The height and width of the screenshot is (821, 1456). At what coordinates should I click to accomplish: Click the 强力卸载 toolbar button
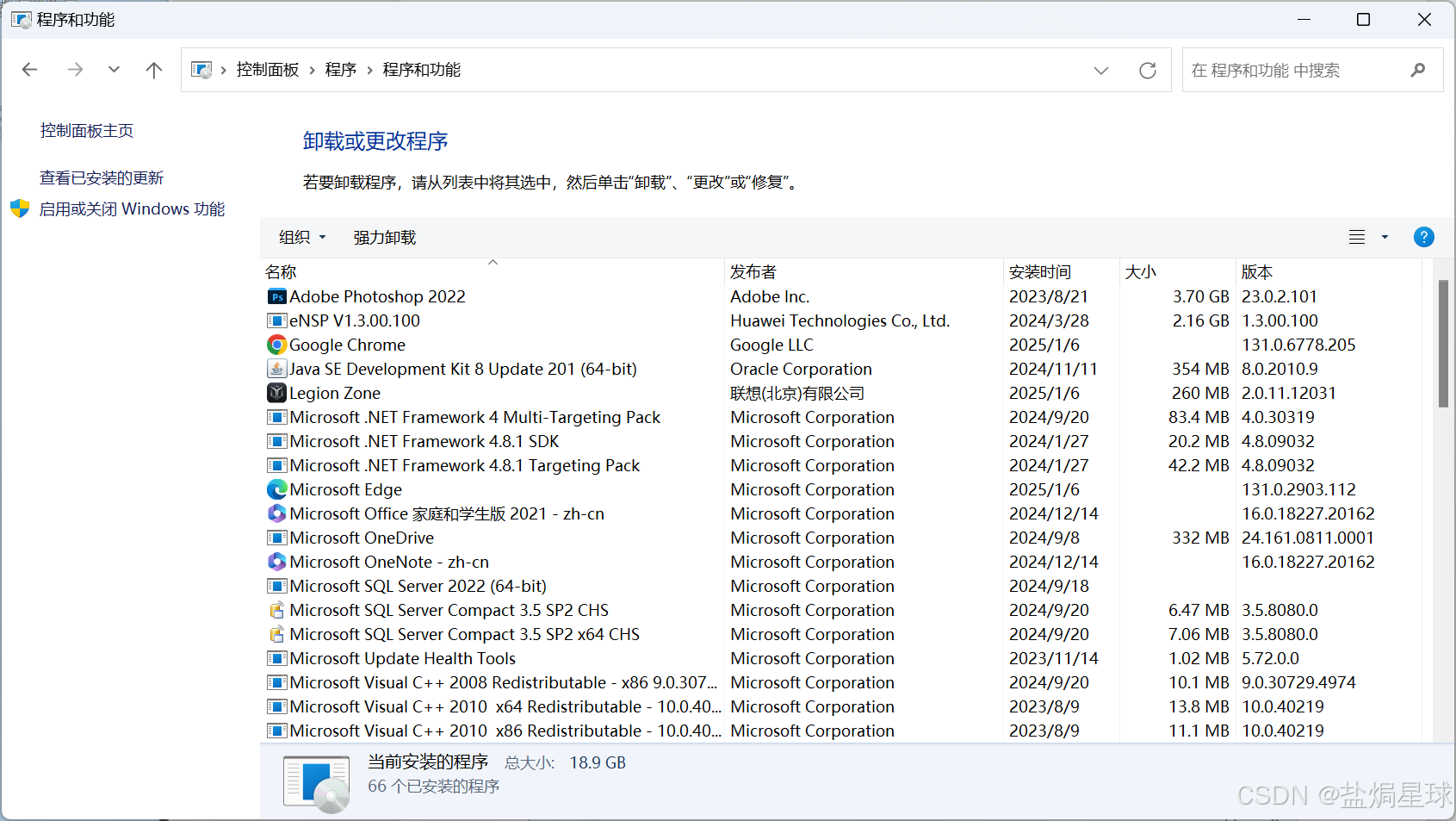tap(385, 237)
